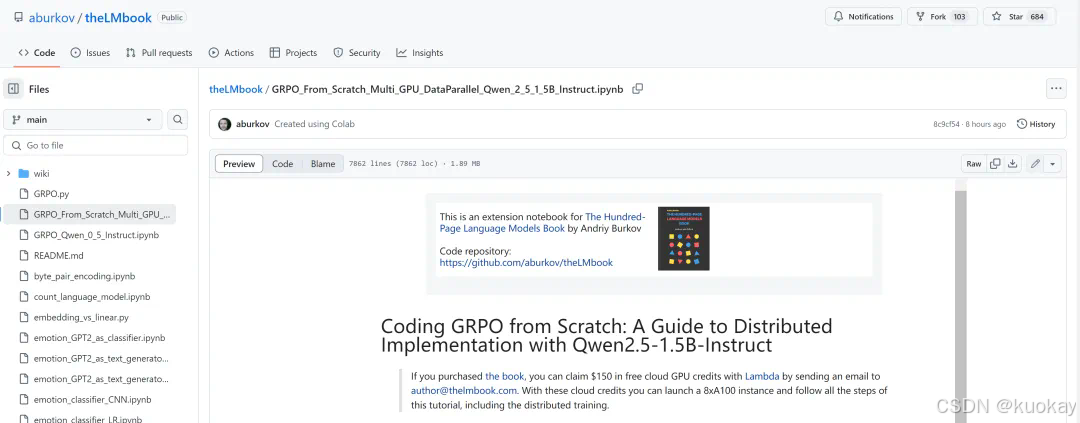The width and height of the screenshot is (1080, 423).
Task: Fork the repository
Action: click(x=942, y=17)
